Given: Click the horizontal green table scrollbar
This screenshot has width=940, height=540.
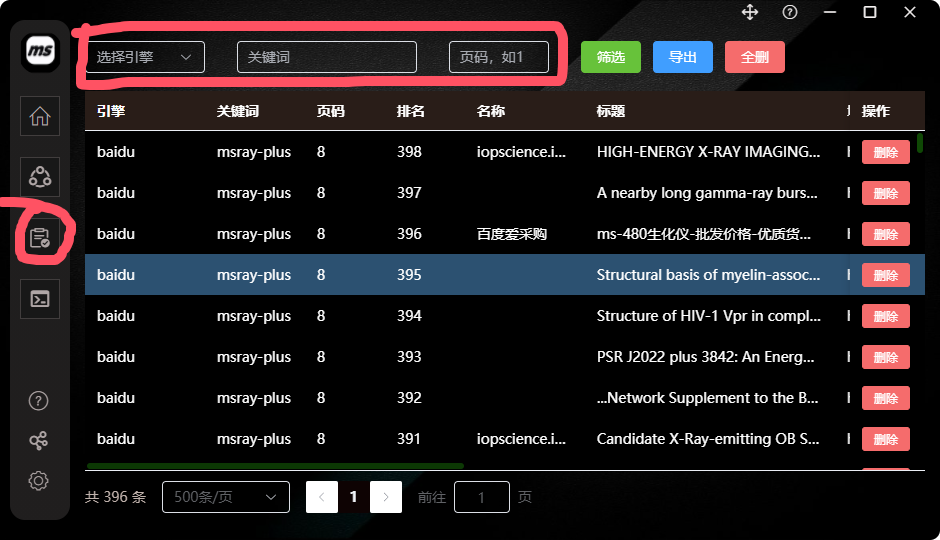Looking at the screenshot, I should pyautogui.click(x=275, y=466).
